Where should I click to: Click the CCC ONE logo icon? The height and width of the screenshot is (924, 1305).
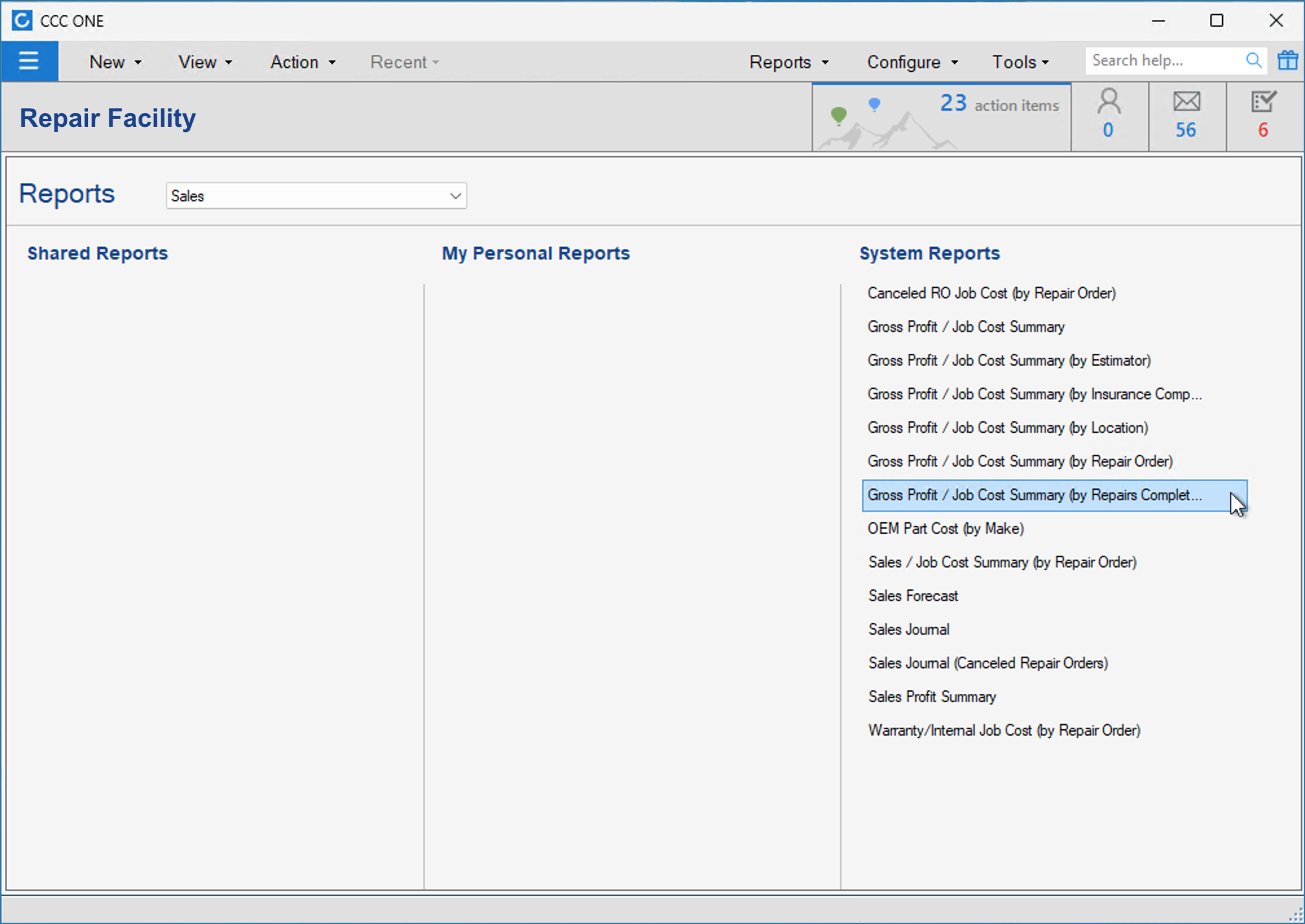[x=21, y=21]
